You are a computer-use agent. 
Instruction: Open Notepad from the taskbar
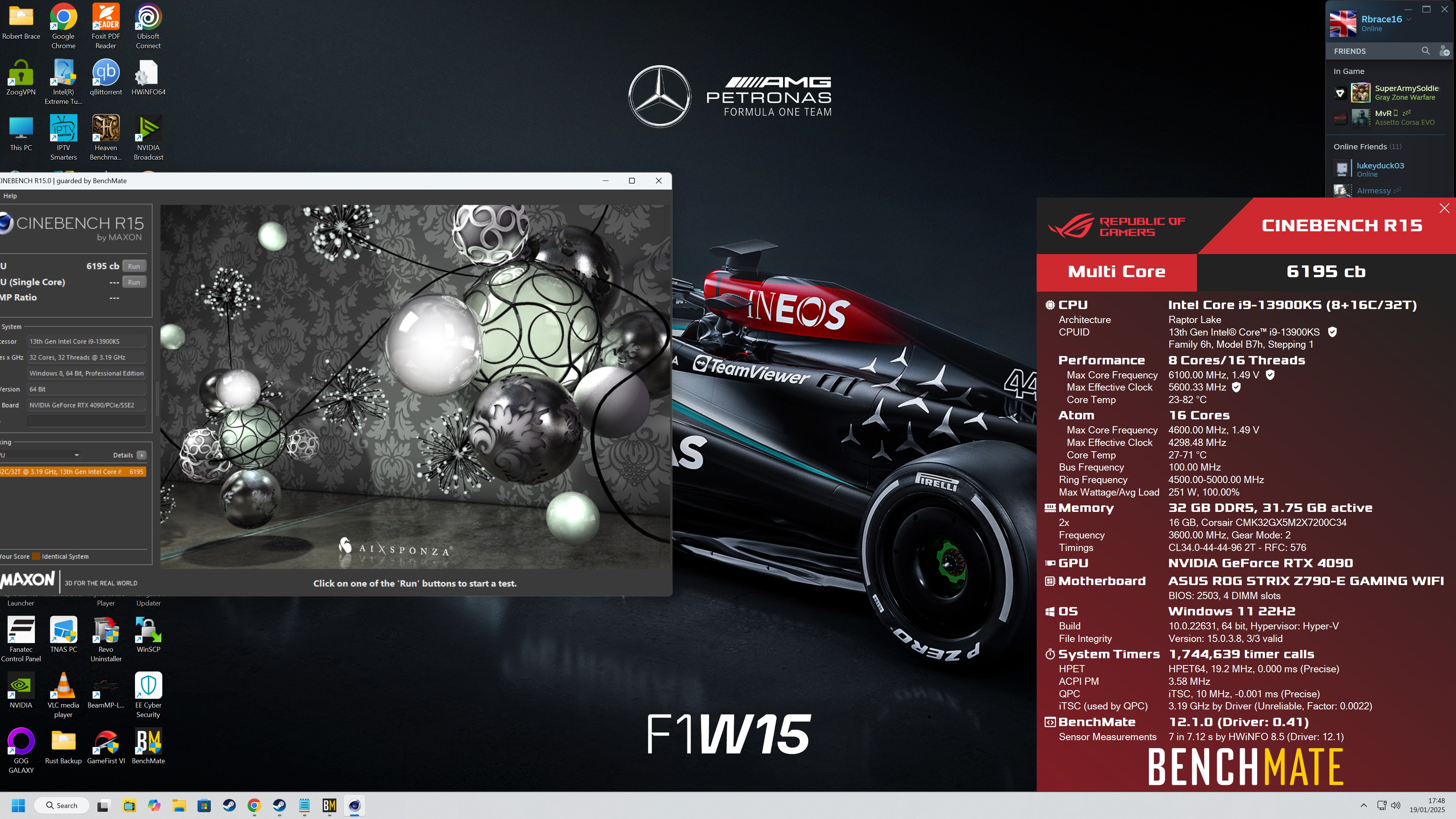[x=304, y=805]
